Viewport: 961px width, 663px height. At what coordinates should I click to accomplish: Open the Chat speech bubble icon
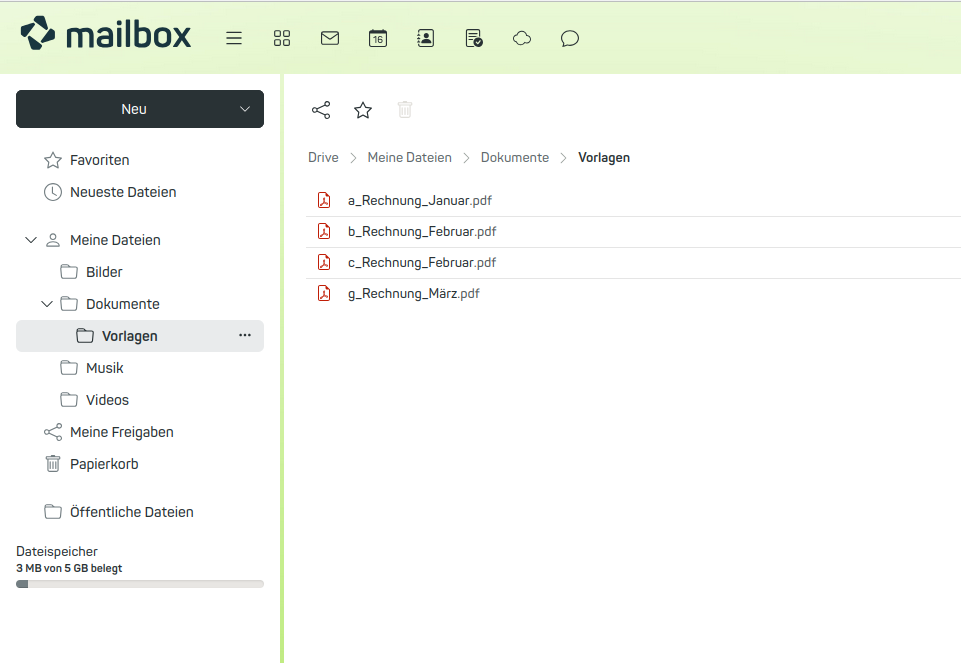569,38
